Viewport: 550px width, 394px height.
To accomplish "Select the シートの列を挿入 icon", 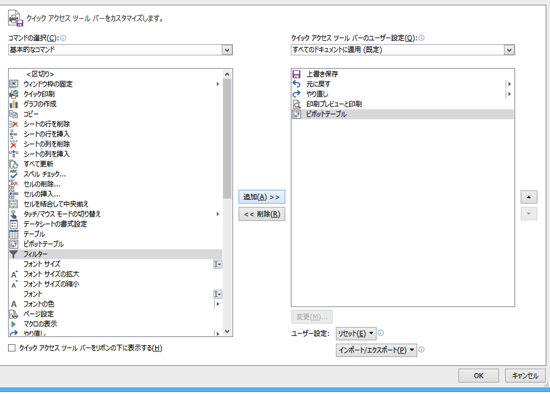I will (x=13, y=154).
